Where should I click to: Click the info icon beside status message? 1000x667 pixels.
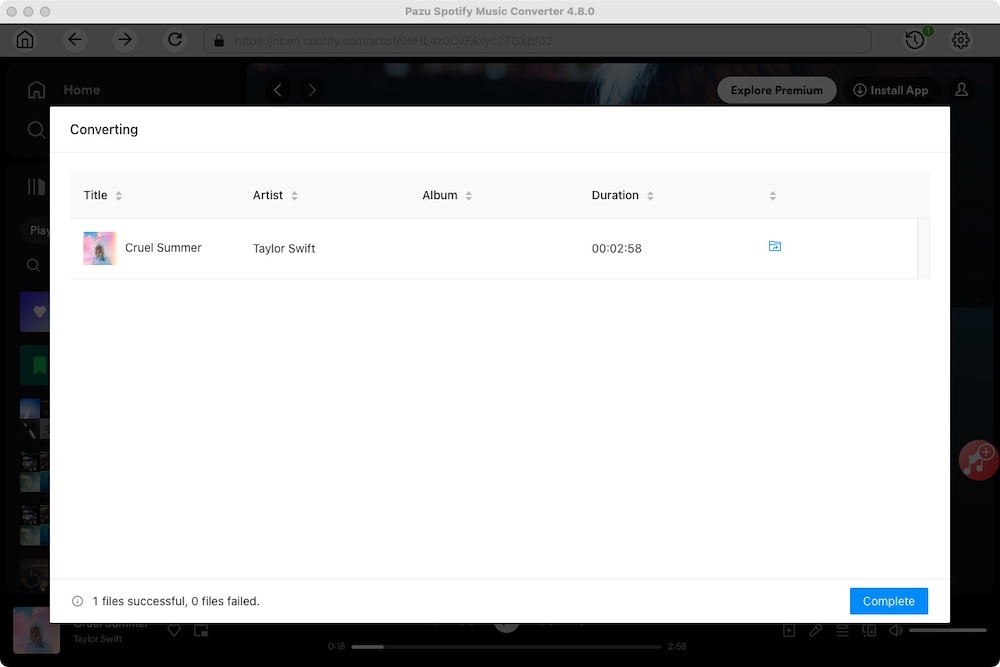(77, 601)
